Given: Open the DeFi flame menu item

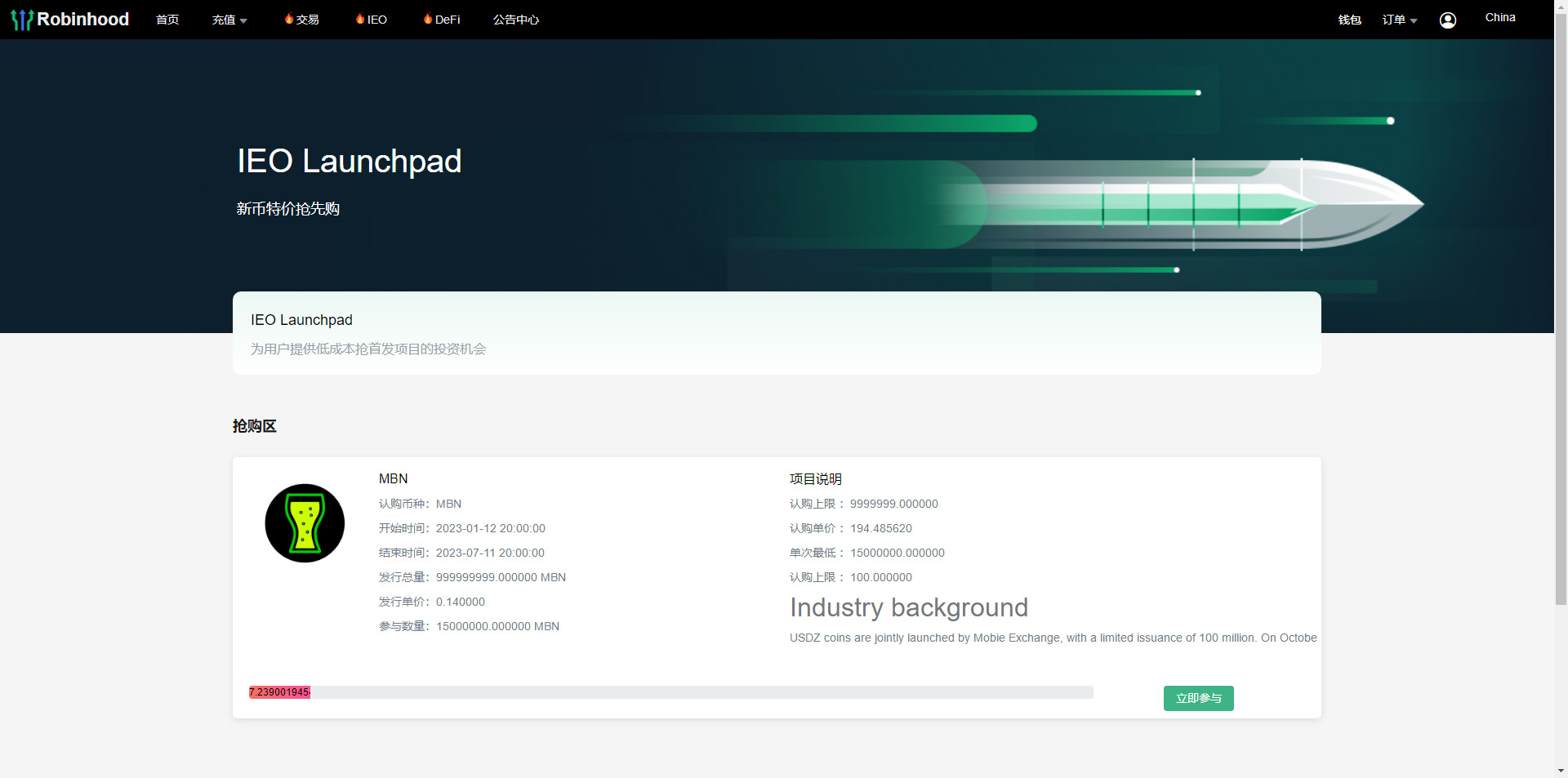Looking at the screenshot, I should pyautogui.click(x=442, y=20).
